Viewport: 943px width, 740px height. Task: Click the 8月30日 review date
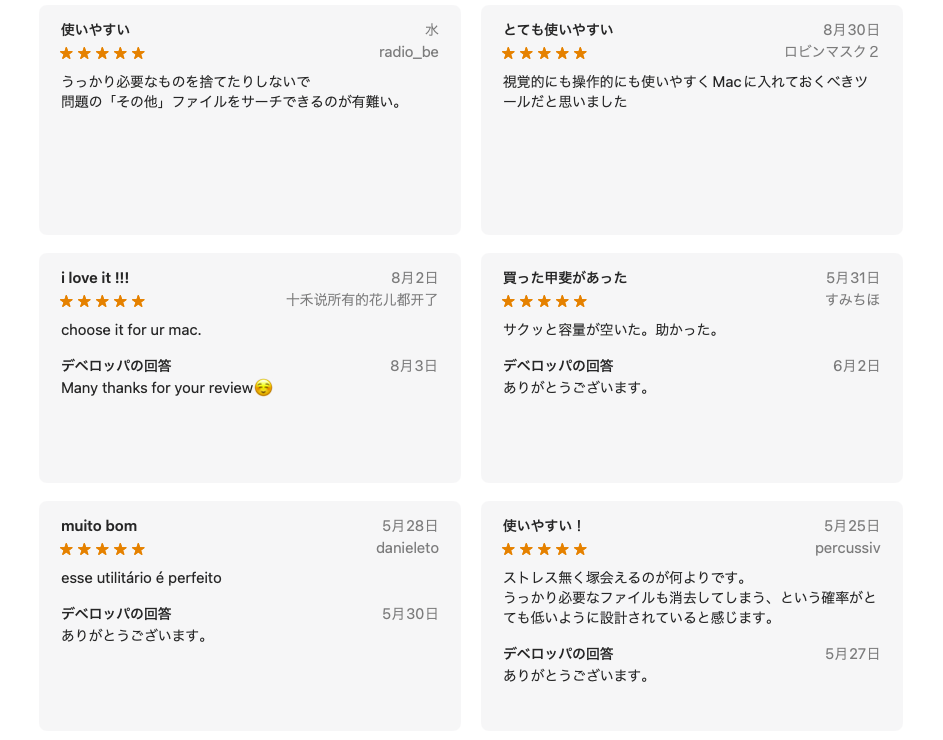point(852,29)
